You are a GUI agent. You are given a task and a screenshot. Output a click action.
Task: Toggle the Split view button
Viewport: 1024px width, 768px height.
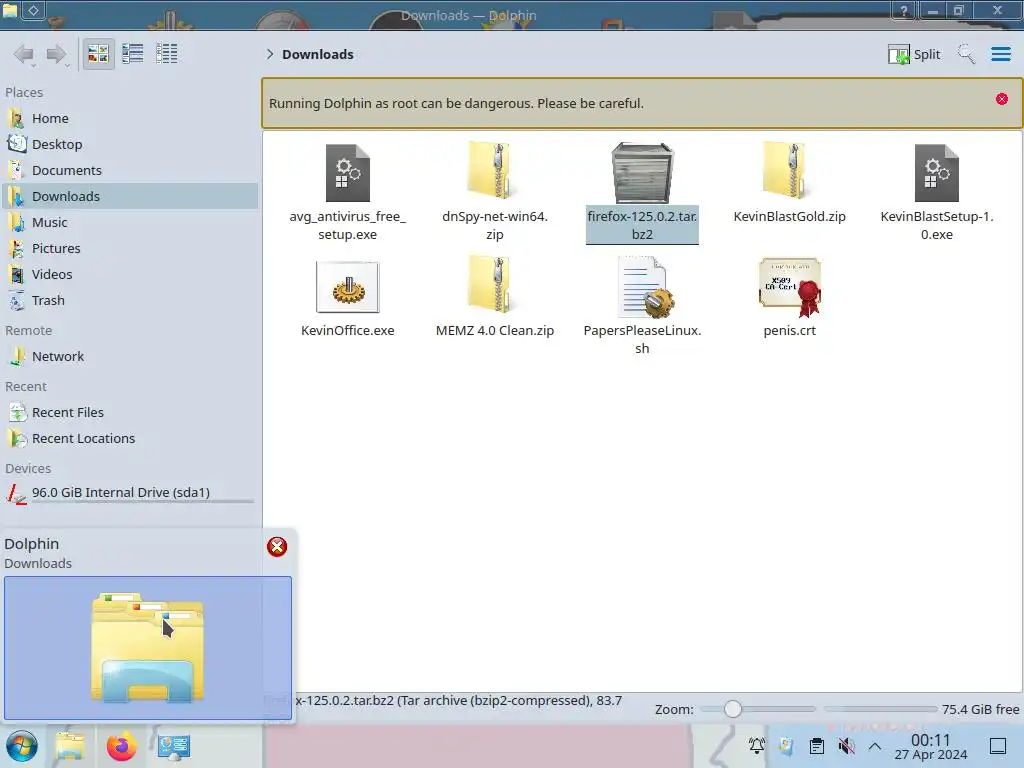[914, 54]
